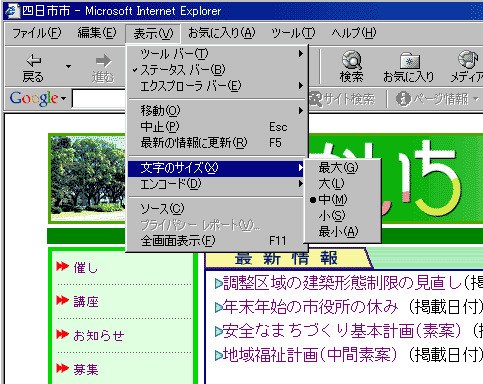
Task: Open the ヘルプ(H) menu
Action: pyautogui.click(x=354, y=33)
